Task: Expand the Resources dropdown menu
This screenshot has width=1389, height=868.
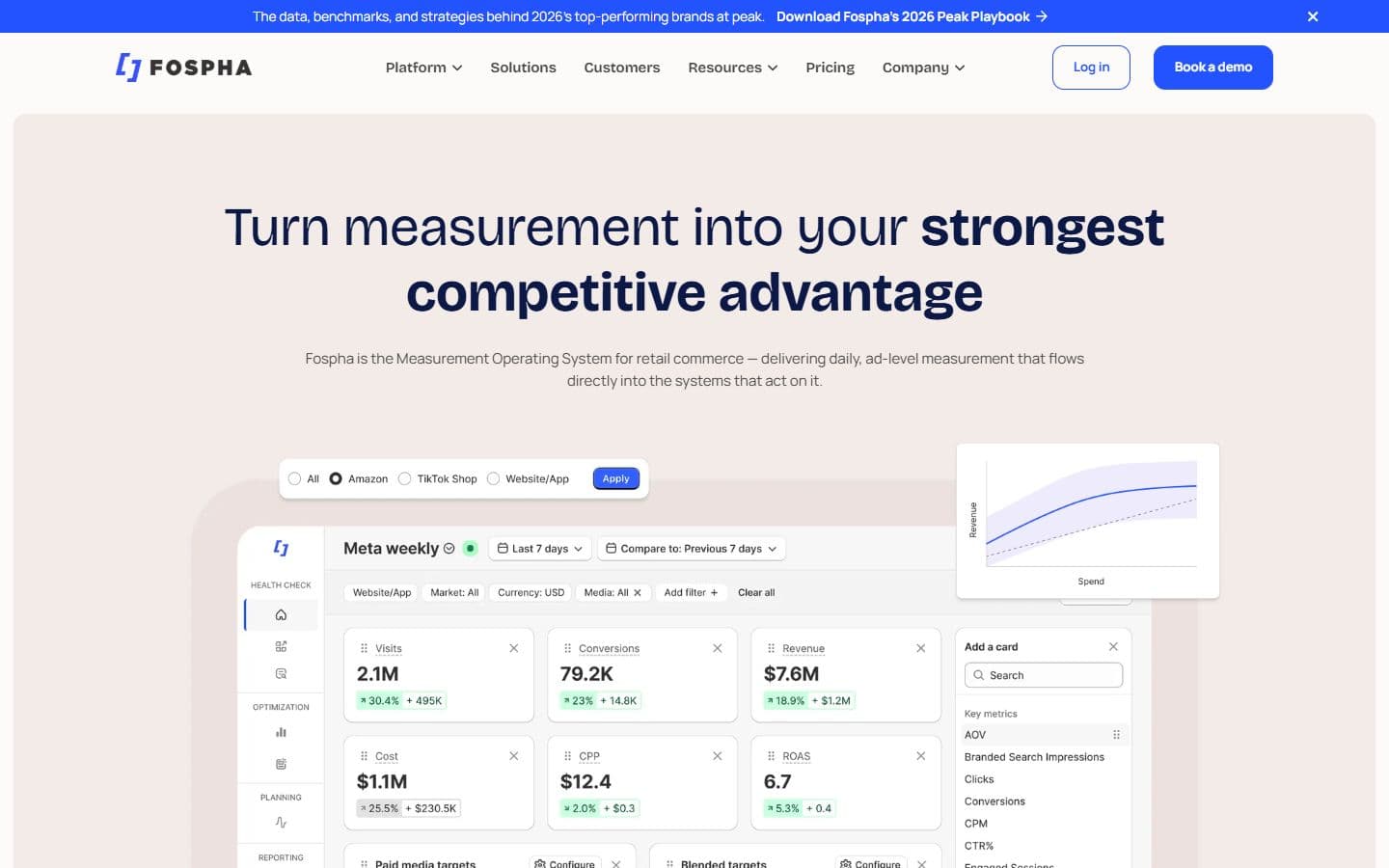Action: tap(732, 68)
